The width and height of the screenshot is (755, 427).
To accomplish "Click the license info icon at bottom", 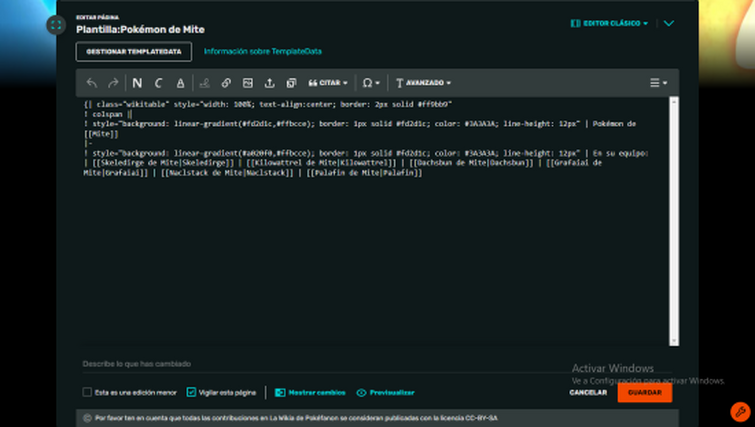I will (x=87, y=418).
